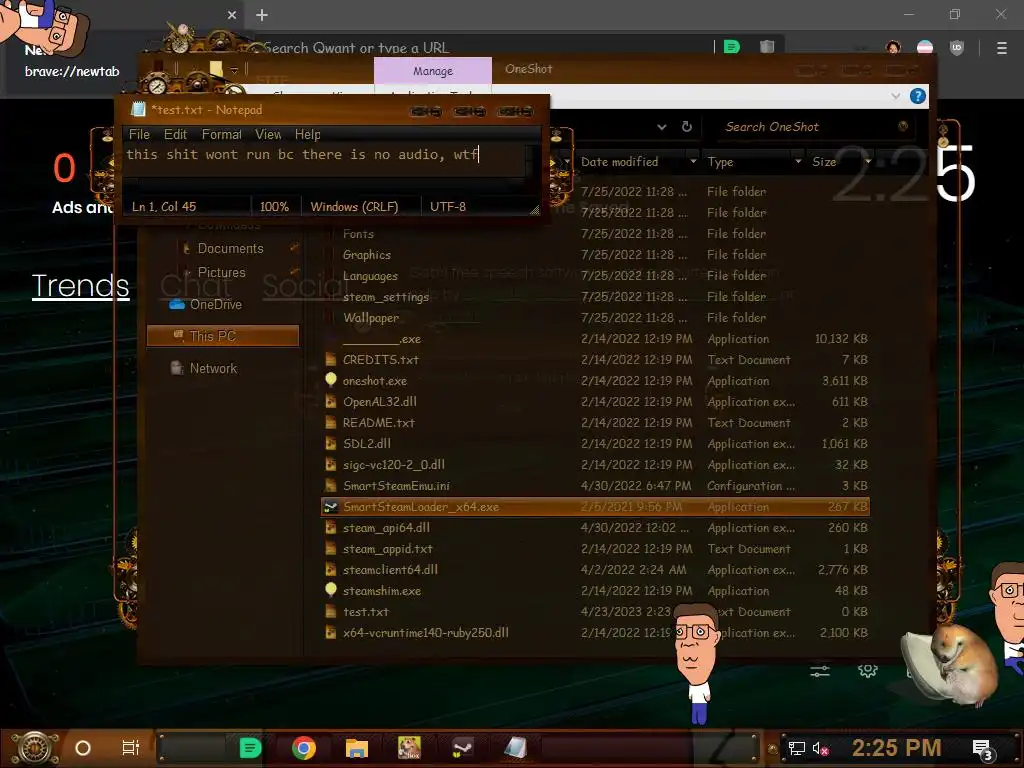The height and width of the screenshot is (768, 1024).
Task: Open Notepad File menu
Action: (x=139, y=134)
